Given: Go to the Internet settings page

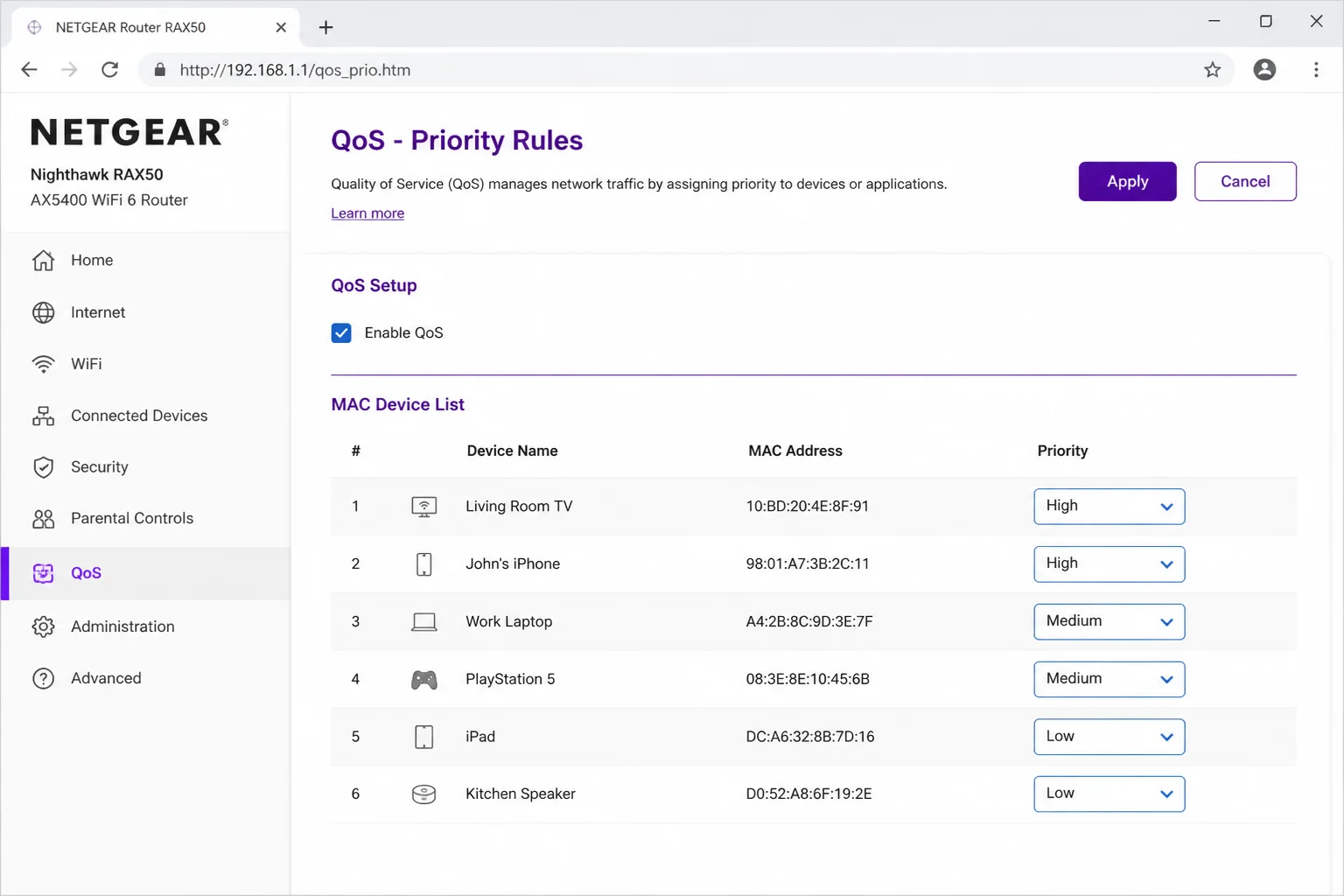Looking at the screenshot, I should click(x=145, y=312).
